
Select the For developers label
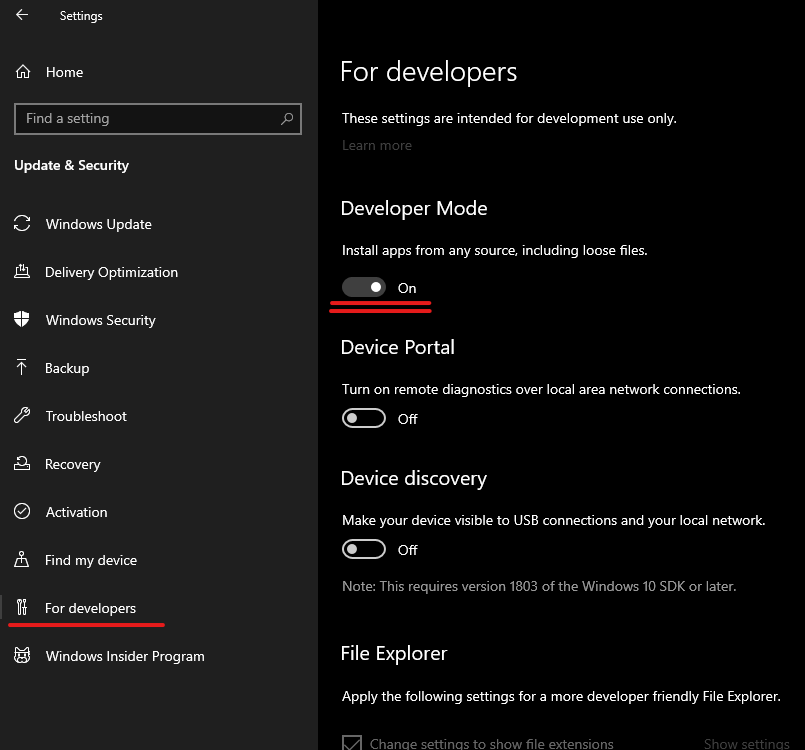click(x=90, y=608)
